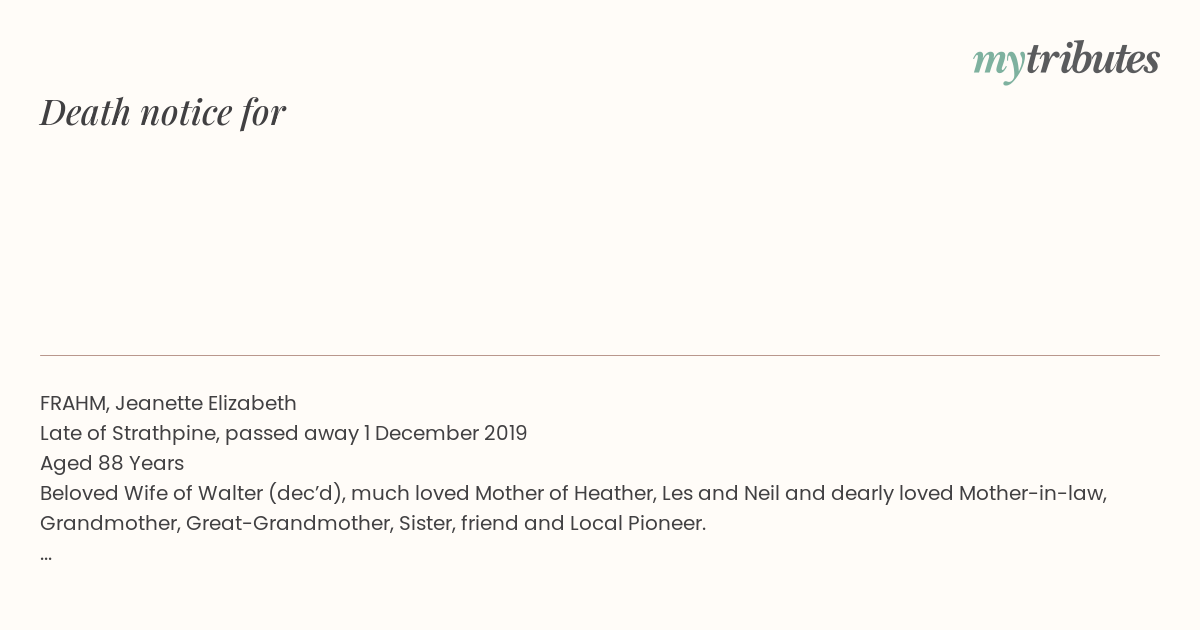Click the date "1 December 2019"

pyautogui.click(x=445, y=433)
